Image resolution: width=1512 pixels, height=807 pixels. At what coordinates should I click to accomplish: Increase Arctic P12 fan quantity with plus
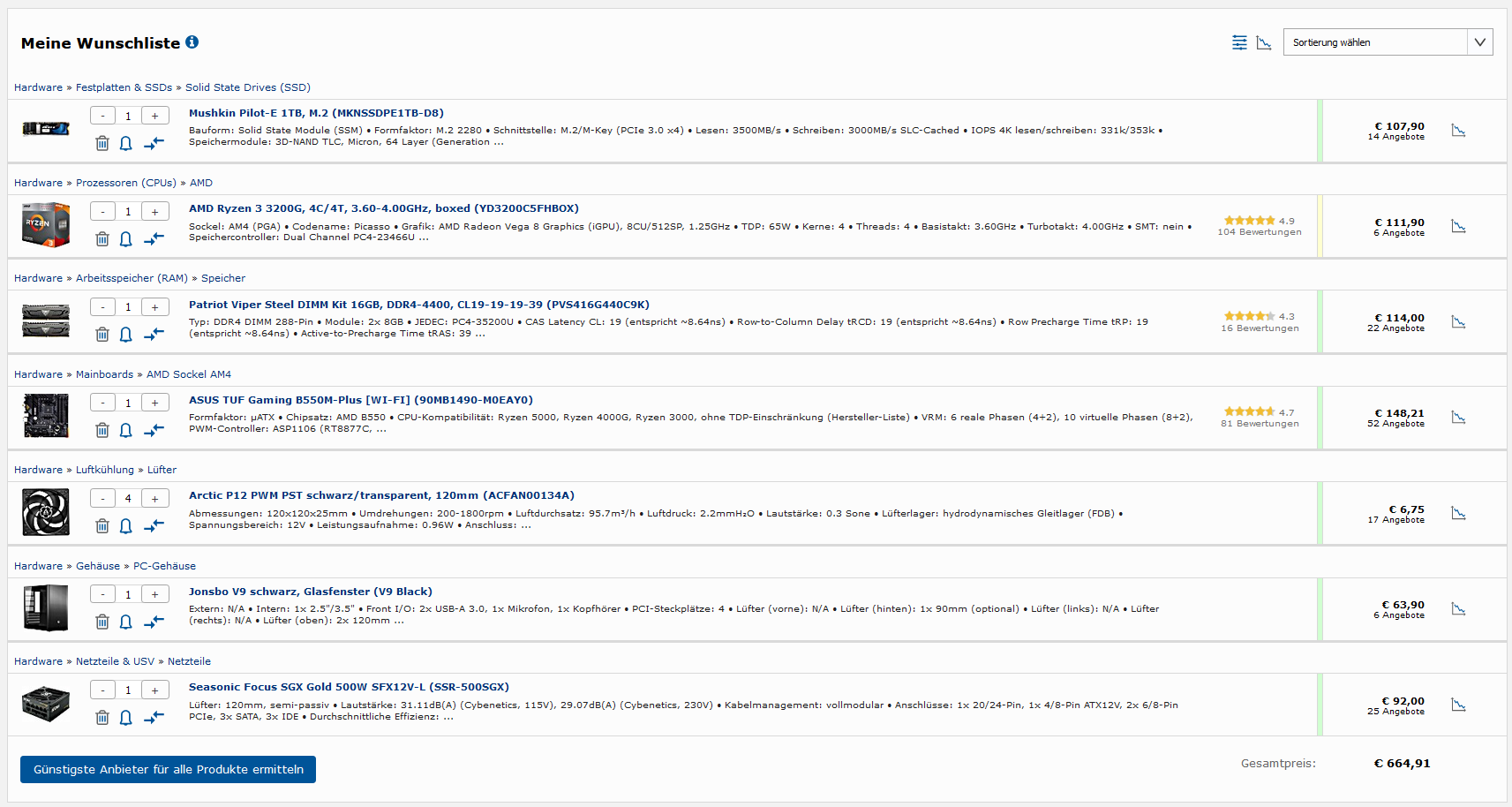tap(154, 499)
